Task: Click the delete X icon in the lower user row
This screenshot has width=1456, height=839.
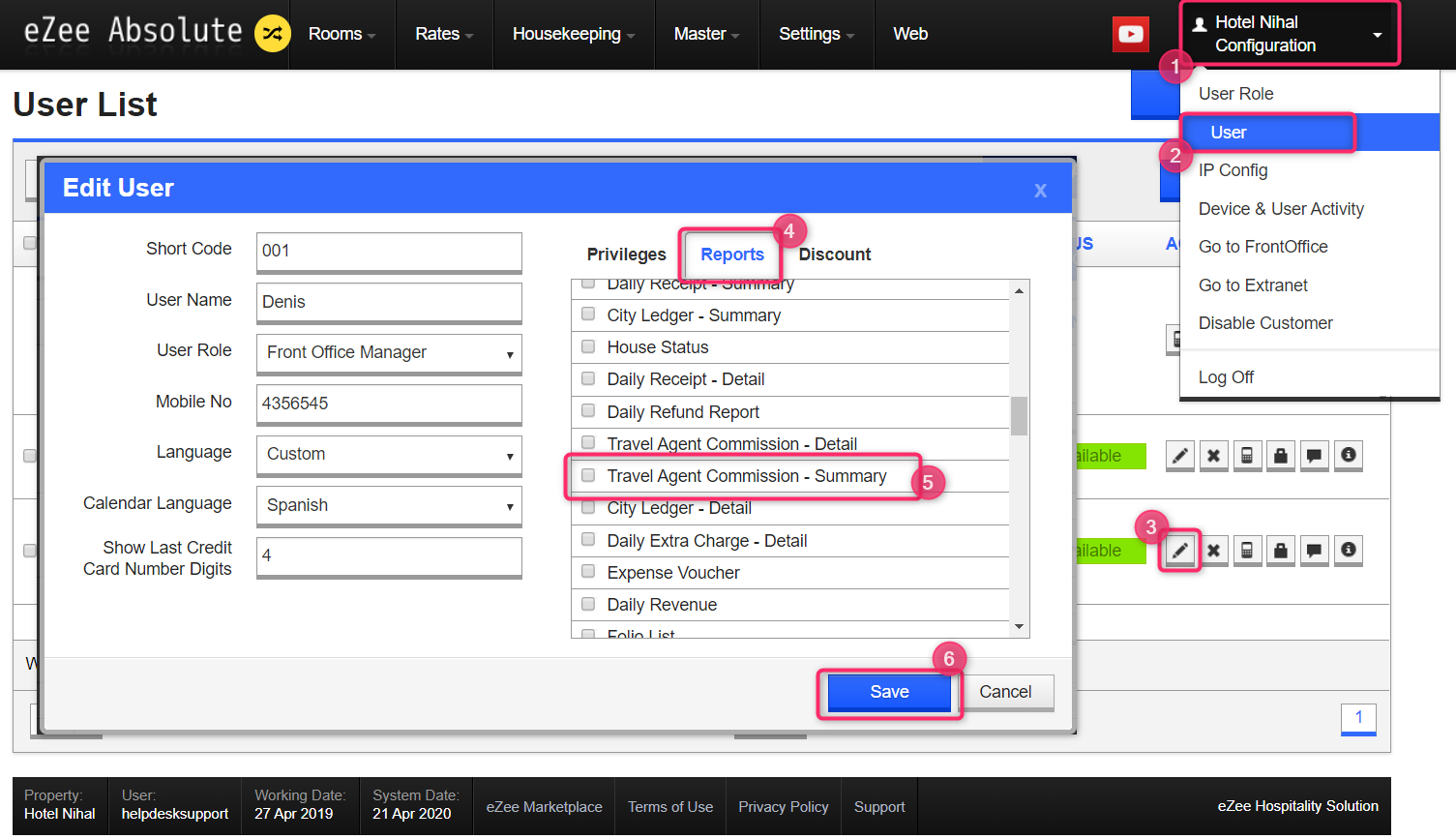Action: tap(1213, 551)
